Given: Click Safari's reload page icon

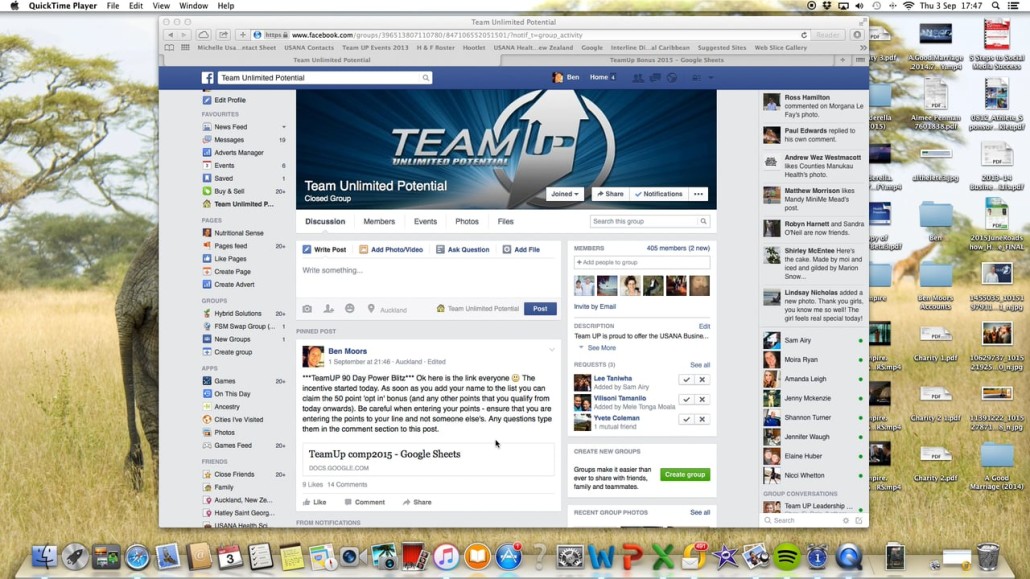Looking at the screenshot, I should (803, 35).
